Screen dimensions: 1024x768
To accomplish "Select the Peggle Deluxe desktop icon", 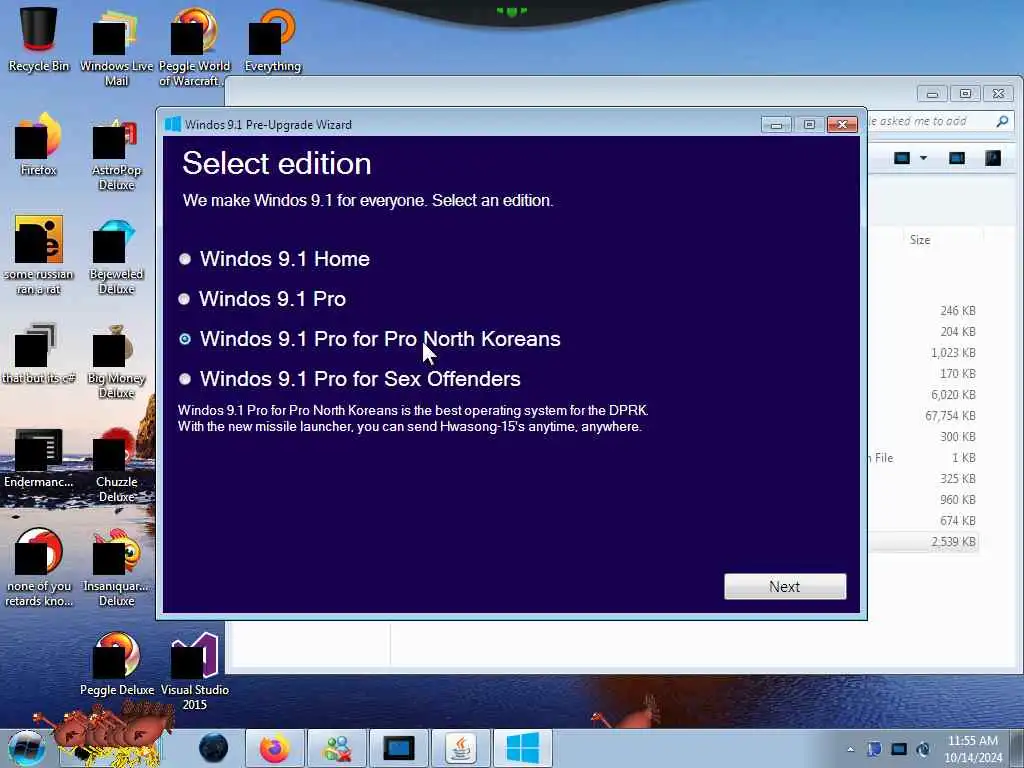I will click(x=116, y=664).
